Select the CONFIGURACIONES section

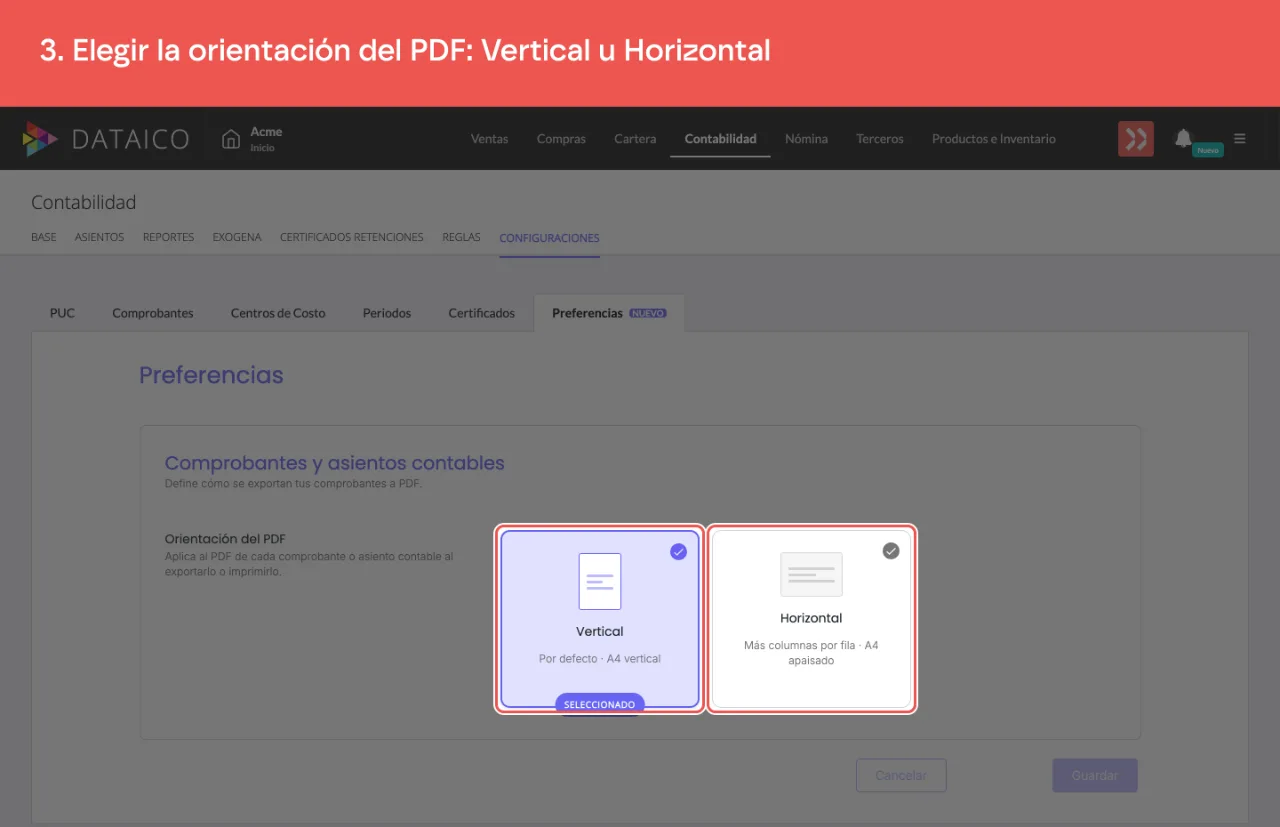(549, 238)
